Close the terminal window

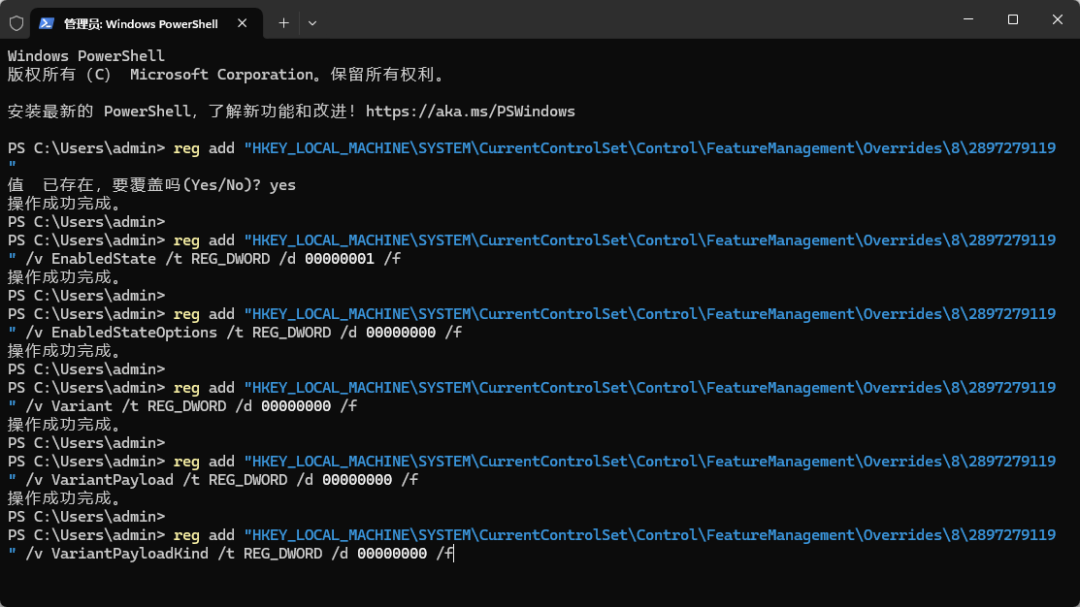(x=1057, y=20)
